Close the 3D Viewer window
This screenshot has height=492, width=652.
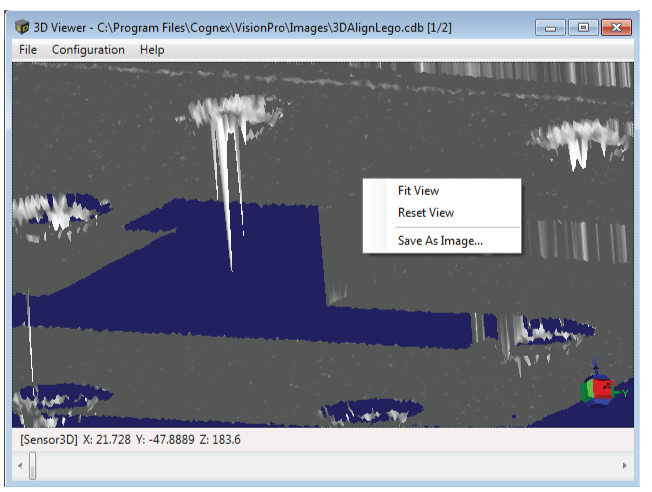[x=616, y=28]
